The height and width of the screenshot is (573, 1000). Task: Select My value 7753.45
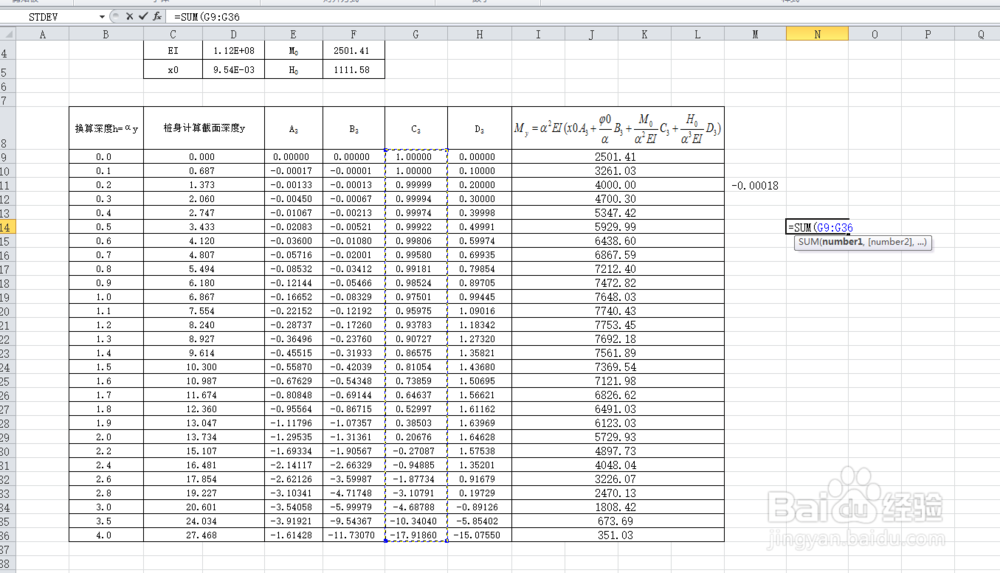coord(617,325)
